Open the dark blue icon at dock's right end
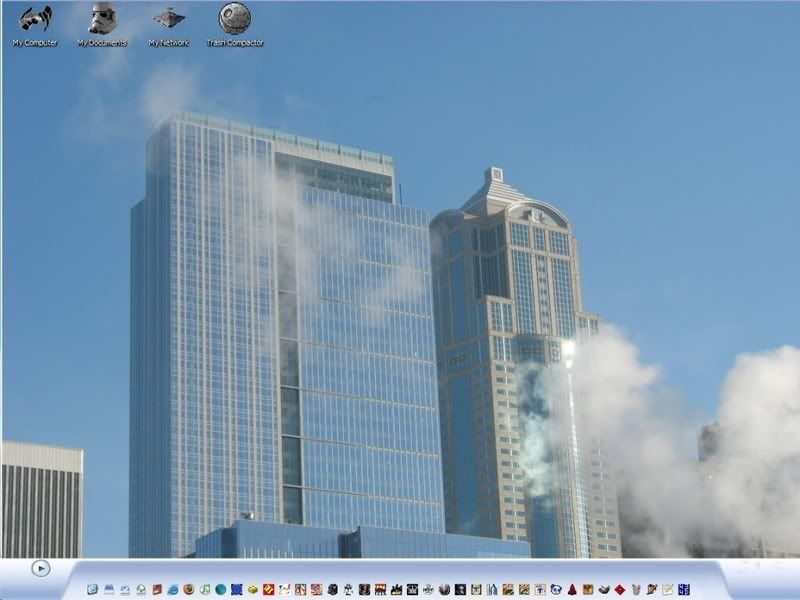 tap(684, 589)
